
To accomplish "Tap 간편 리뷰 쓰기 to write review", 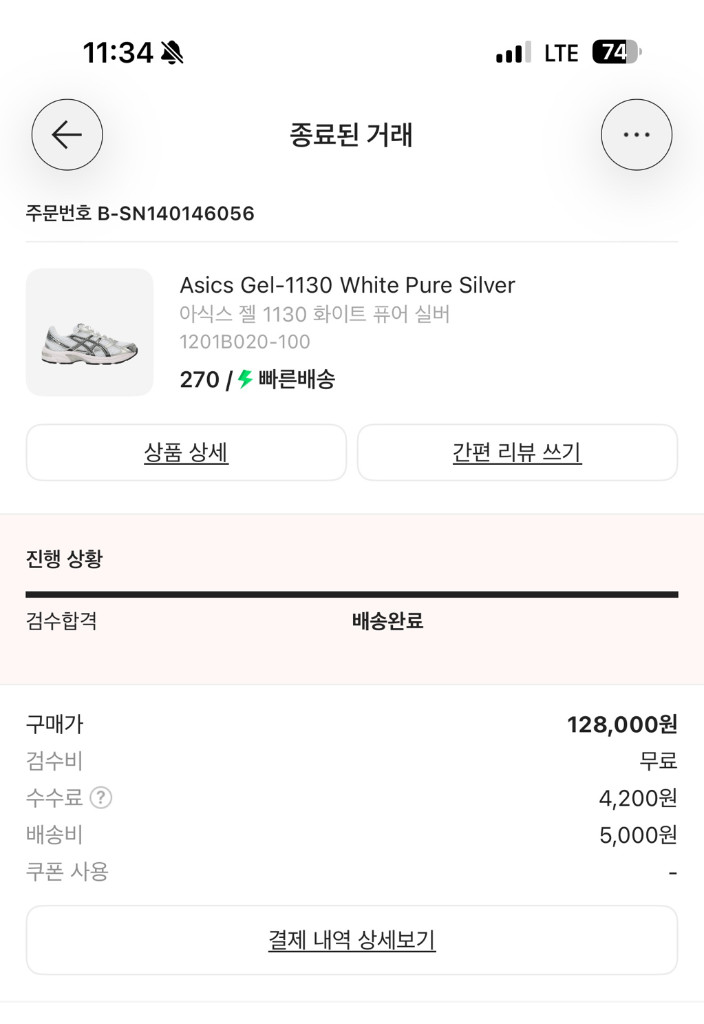I will click(516, 452).
